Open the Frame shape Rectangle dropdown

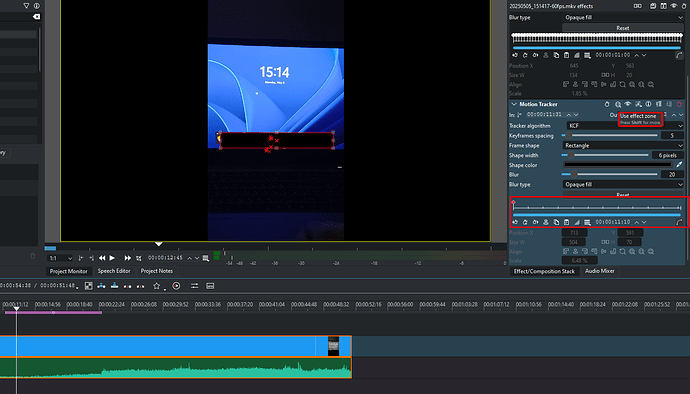(x=623, y=145)
